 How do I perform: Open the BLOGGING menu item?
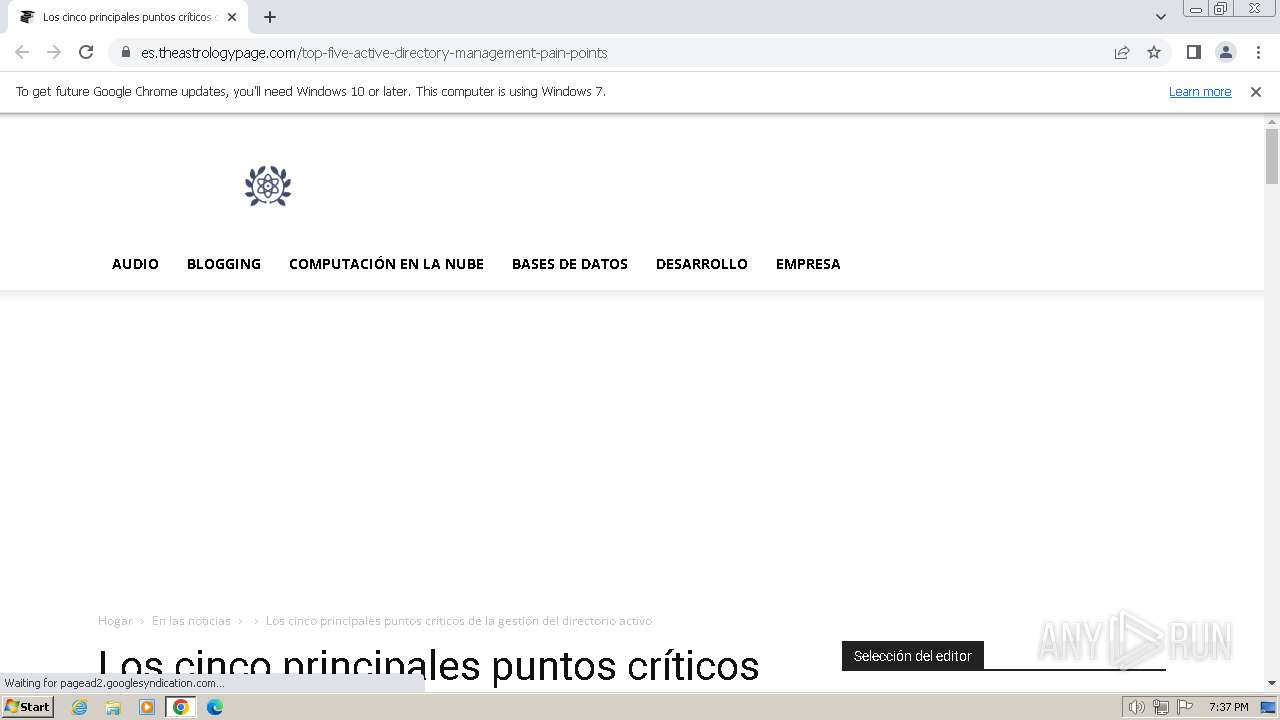(x=224, y=264)
